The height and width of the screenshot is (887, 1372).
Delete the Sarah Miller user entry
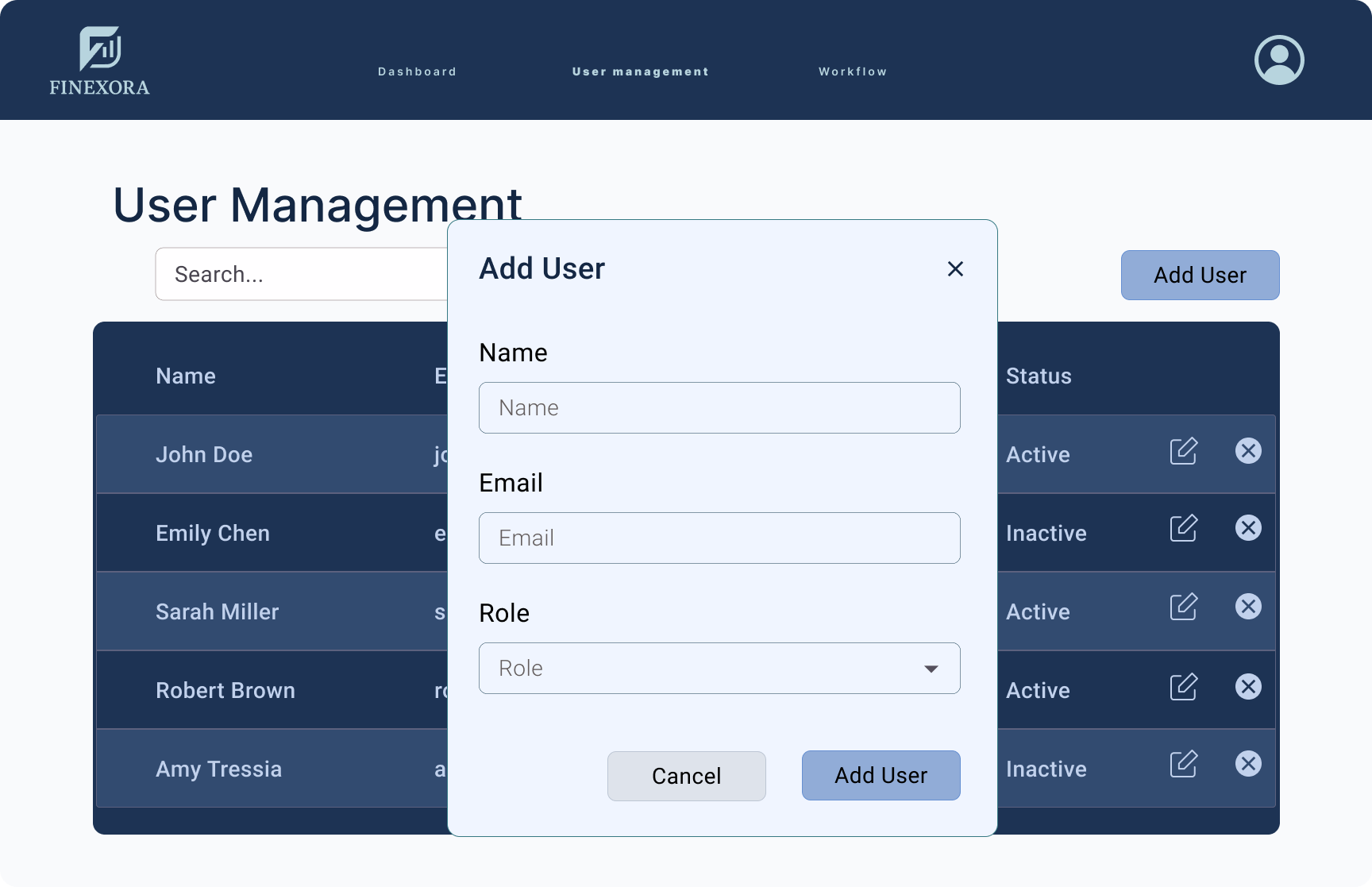coord(1248,606)
